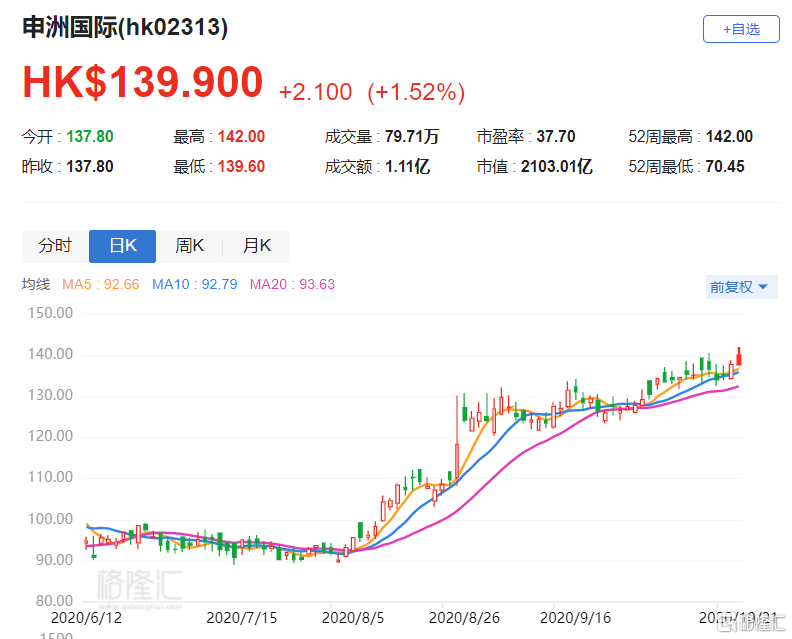792x639 pixels.
Task: Switch to the 分时 intraday tab
Action: (55, 246)
